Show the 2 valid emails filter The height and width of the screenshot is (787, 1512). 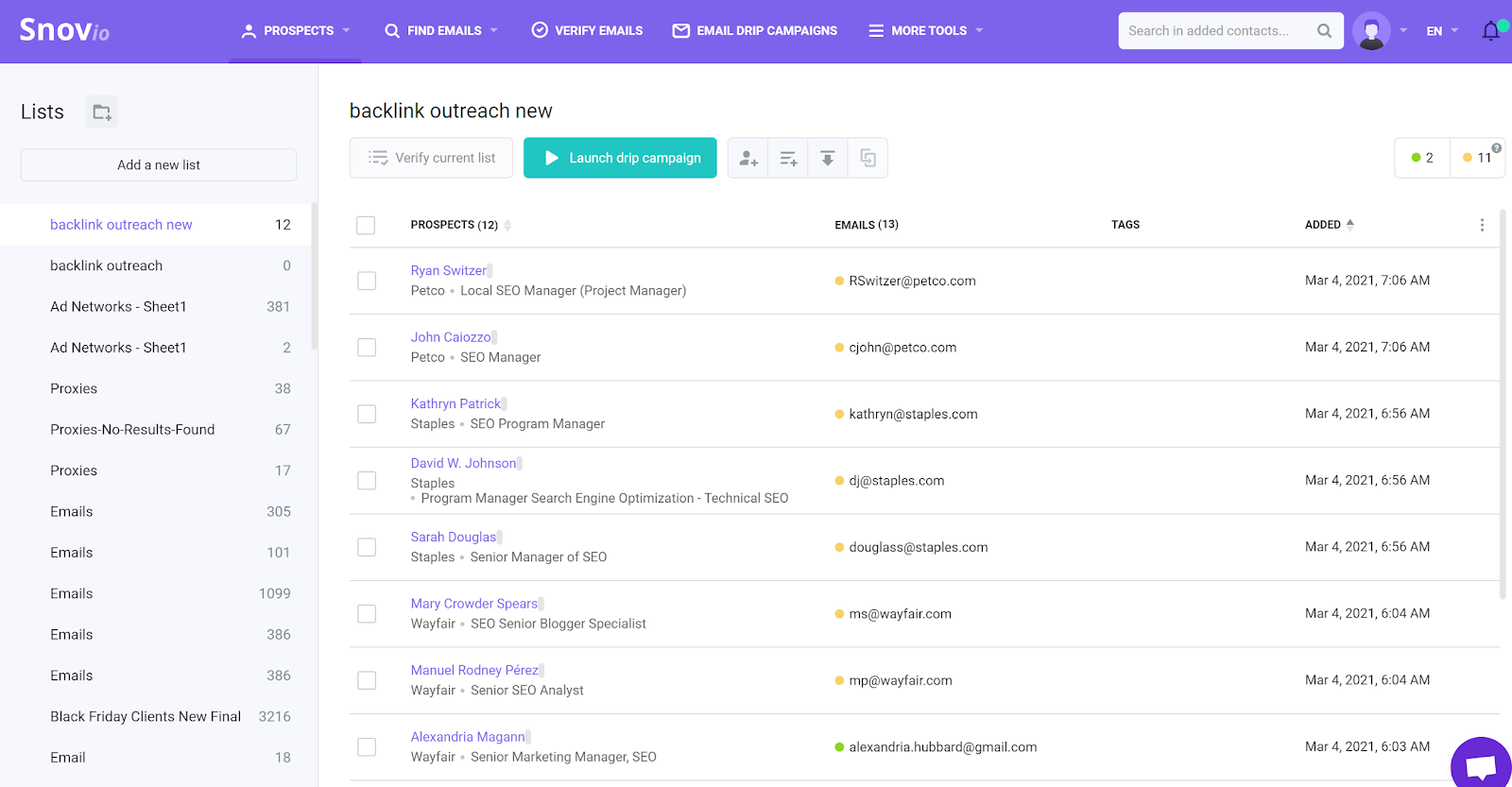(1422, 158)
